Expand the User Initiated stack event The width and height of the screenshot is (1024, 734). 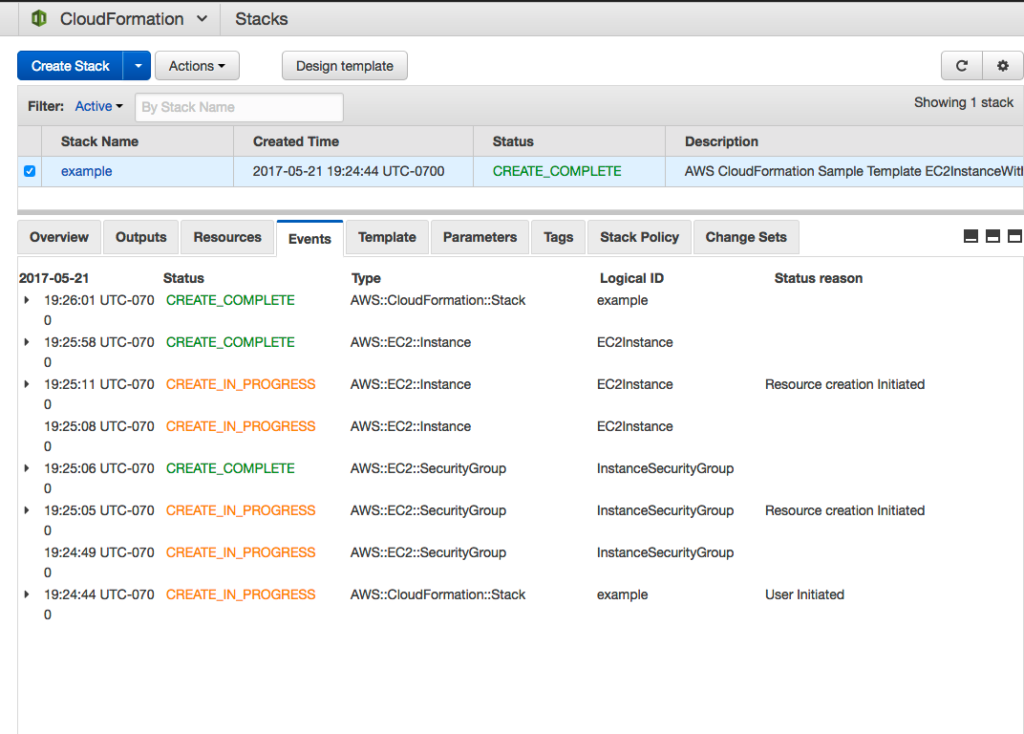click(x=27, y=593)
